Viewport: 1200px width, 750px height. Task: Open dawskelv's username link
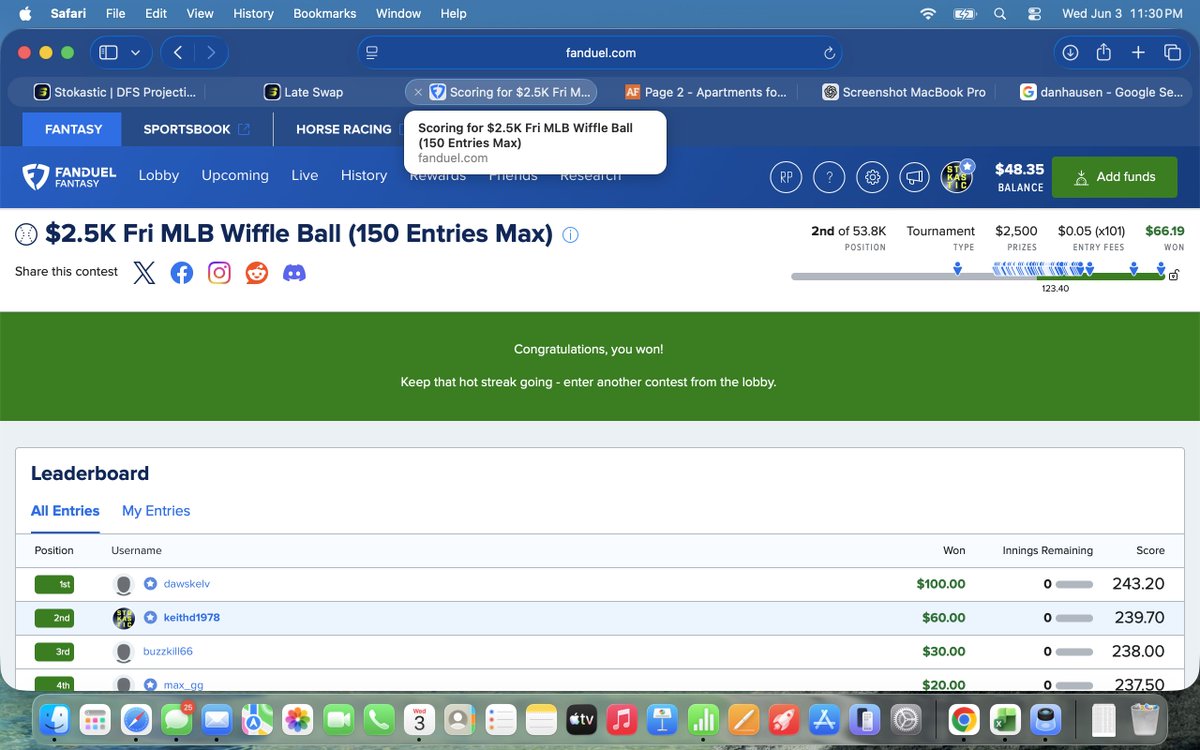point(187,584)
